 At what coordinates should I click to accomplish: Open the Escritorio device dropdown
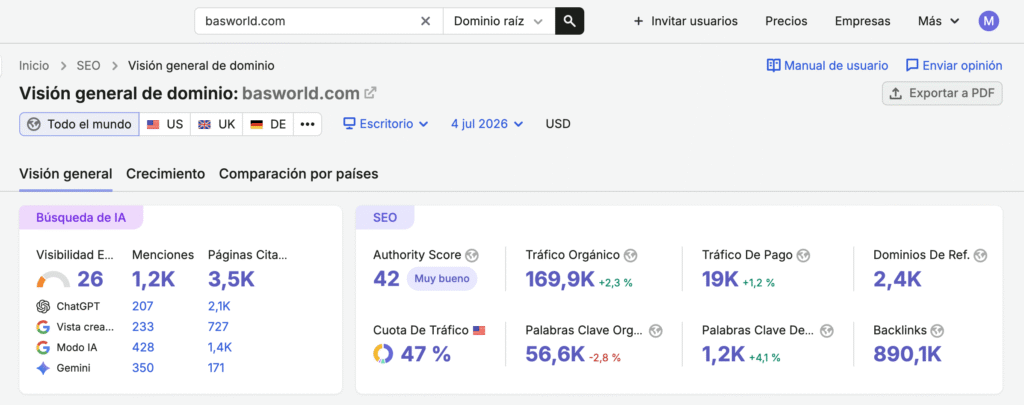(386, 123)
